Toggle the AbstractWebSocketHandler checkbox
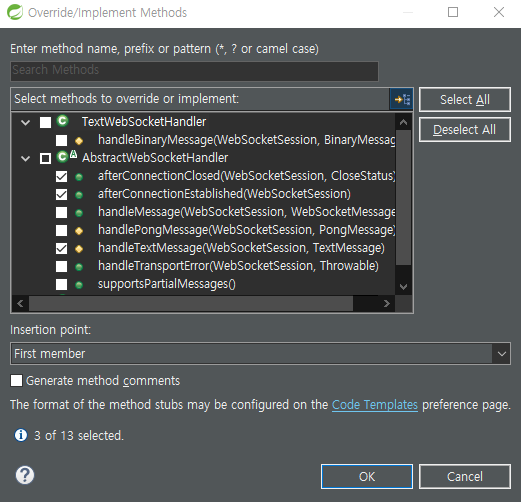 click(45, 158)
